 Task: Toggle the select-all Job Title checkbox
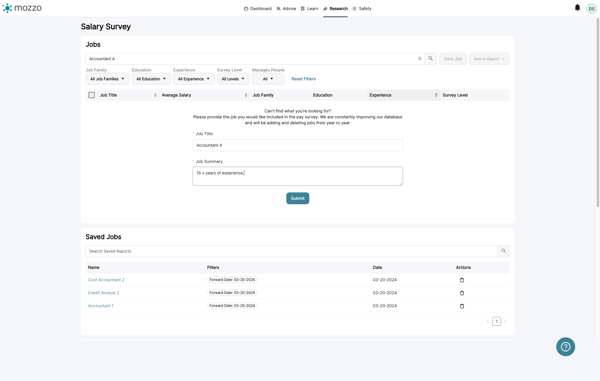pos(91,95)
